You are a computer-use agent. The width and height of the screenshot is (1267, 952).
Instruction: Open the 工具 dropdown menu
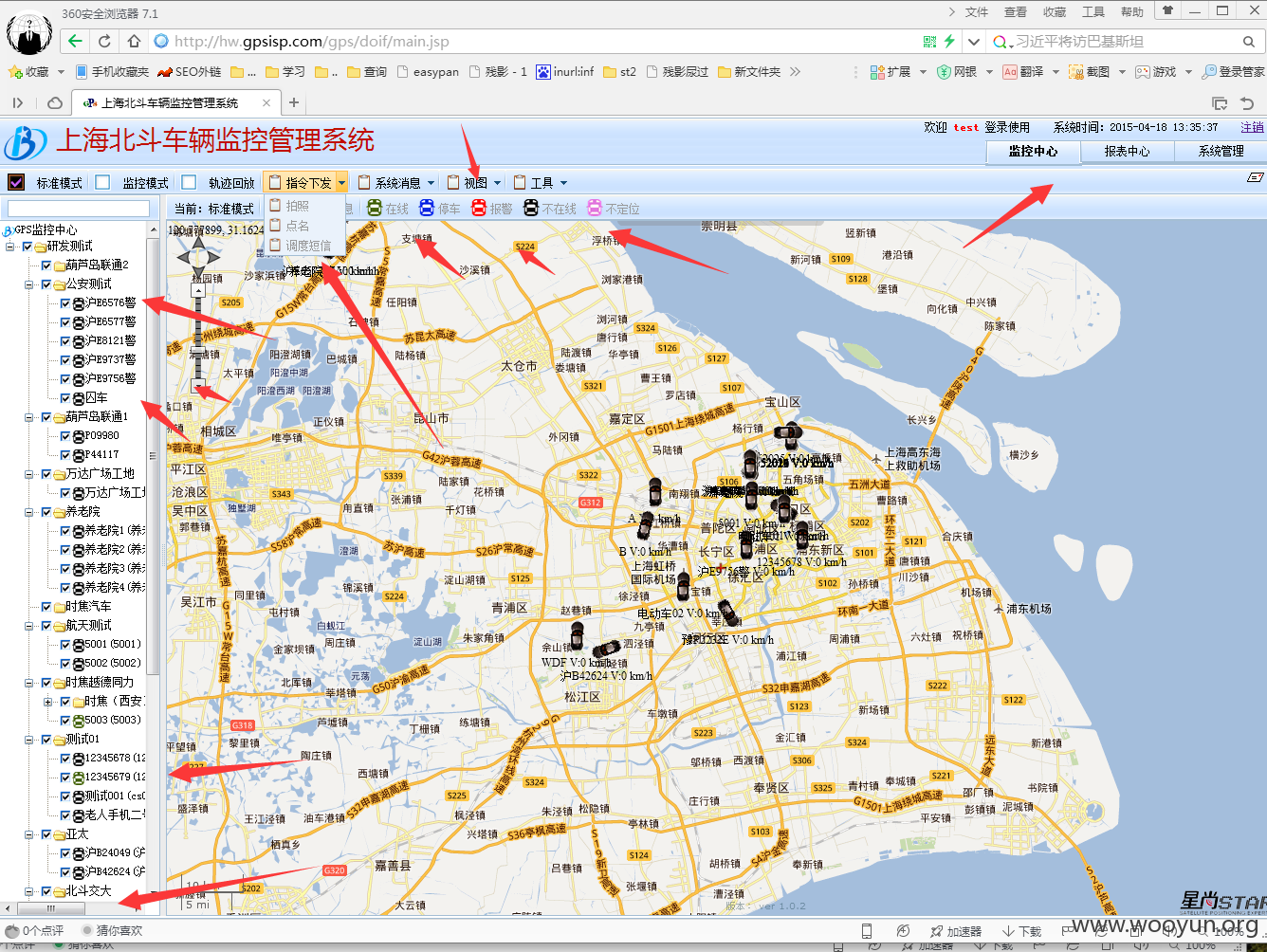(x=540, y=183)
